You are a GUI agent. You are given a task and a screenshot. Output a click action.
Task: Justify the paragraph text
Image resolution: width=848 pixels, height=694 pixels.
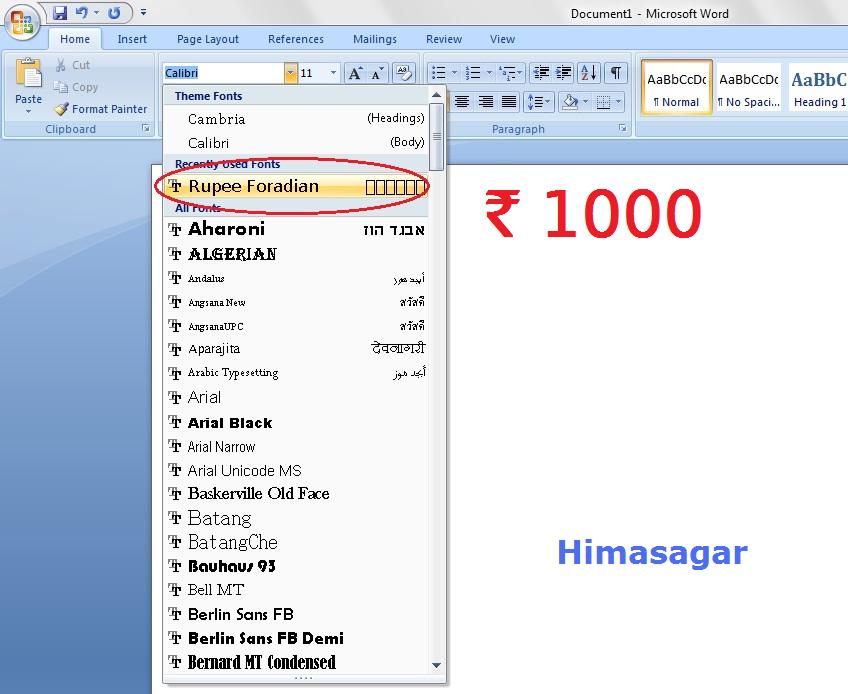tap(509, 102)
